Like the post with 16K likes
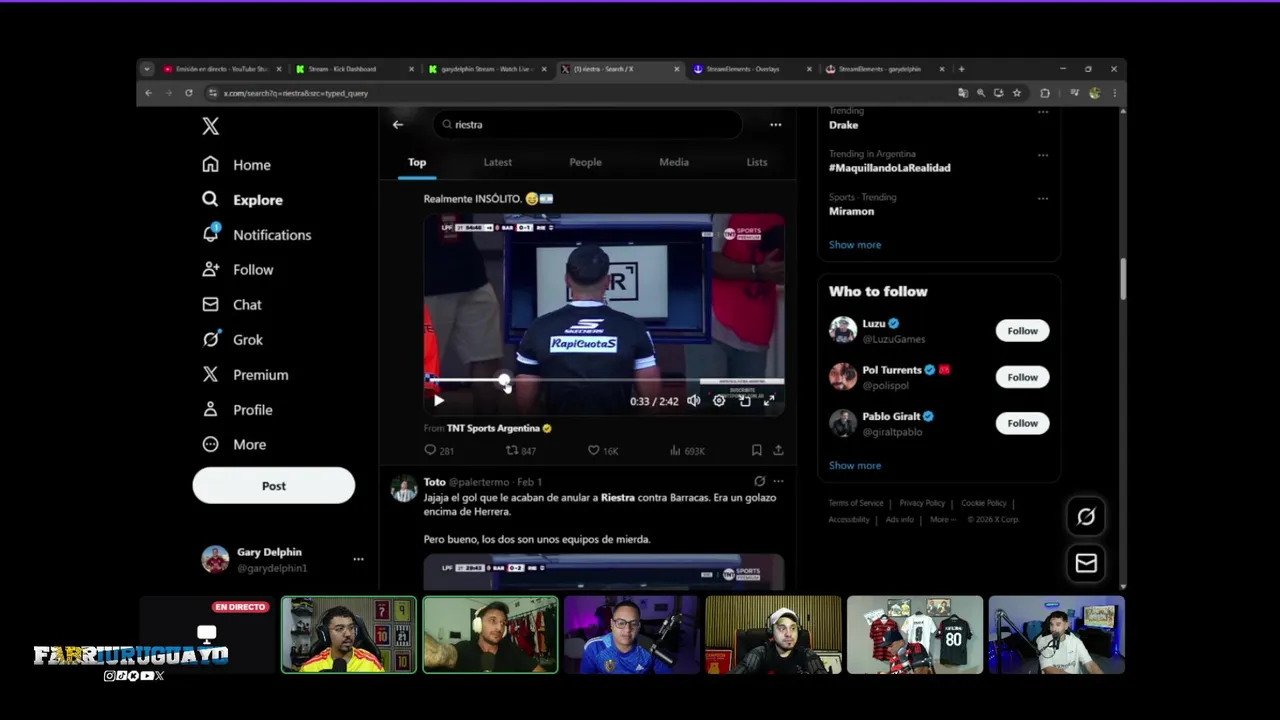1280x720 pixels. click(x=603, y=451)
